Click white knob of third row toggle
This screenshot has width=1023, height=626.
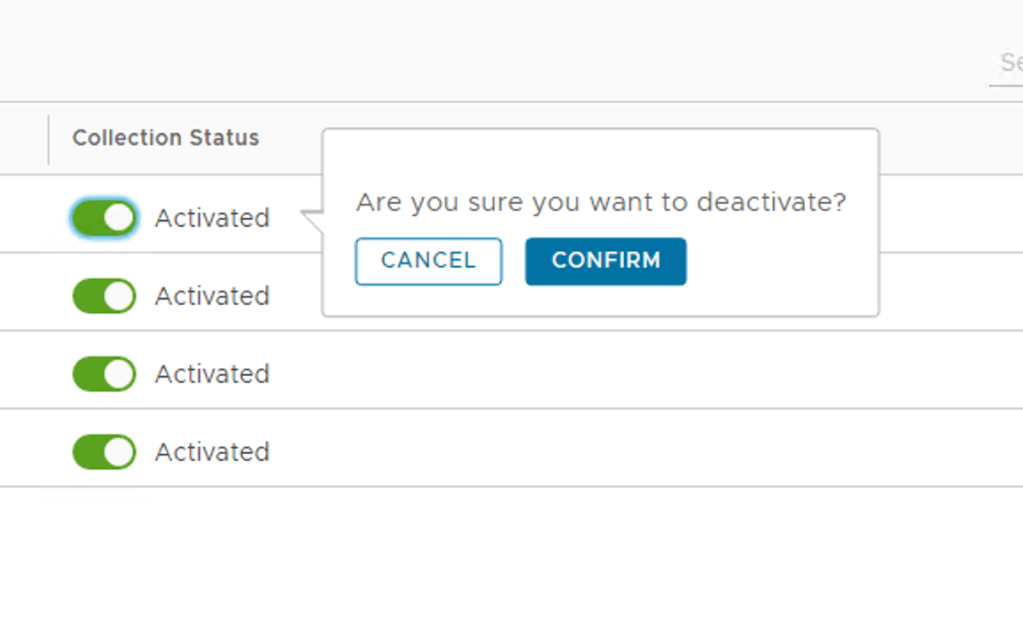pyautogui.click(x=119, y=374)
